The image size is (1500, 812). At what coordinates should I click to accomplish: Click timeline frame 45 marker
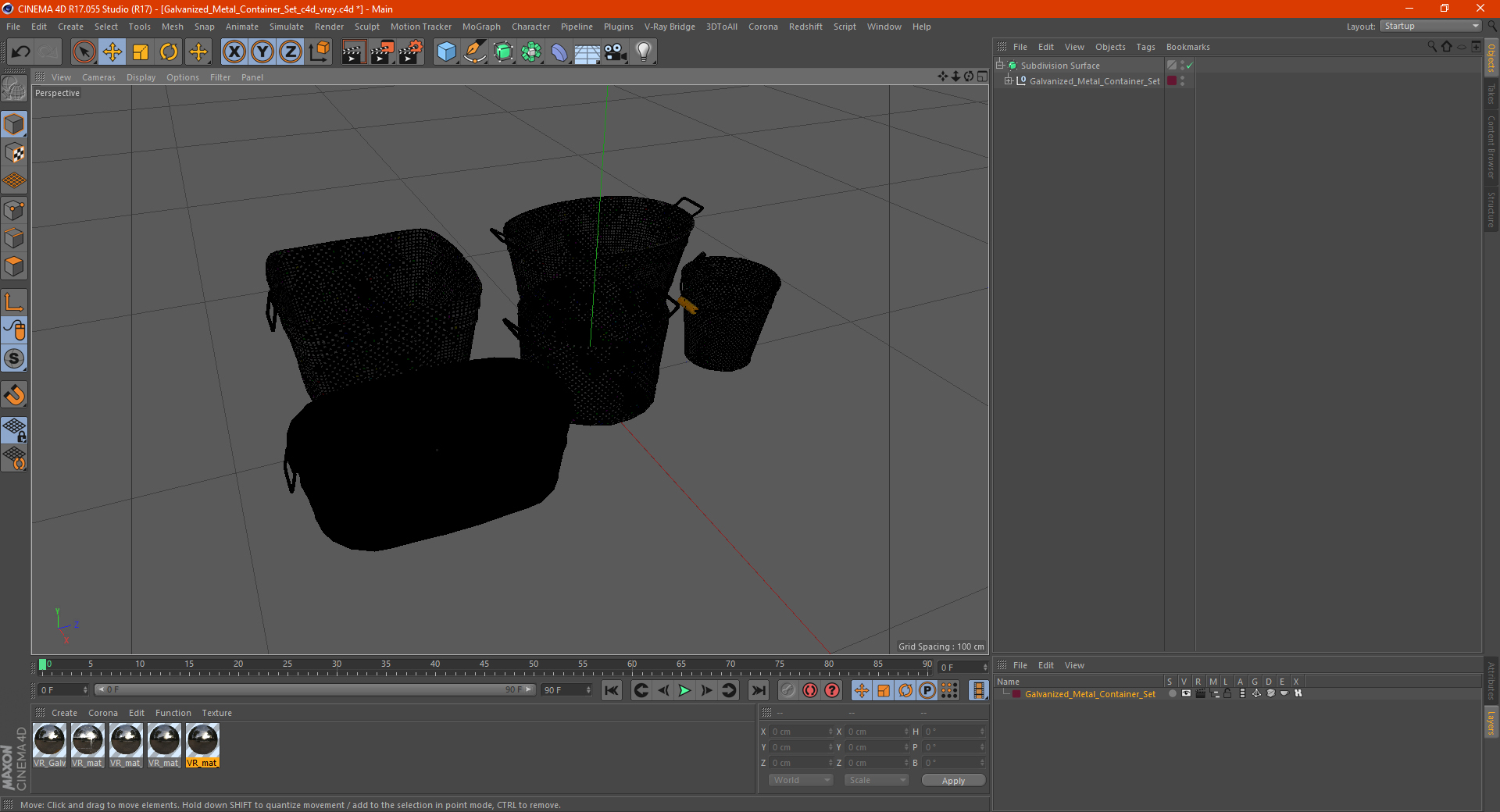tap(484, 665)
